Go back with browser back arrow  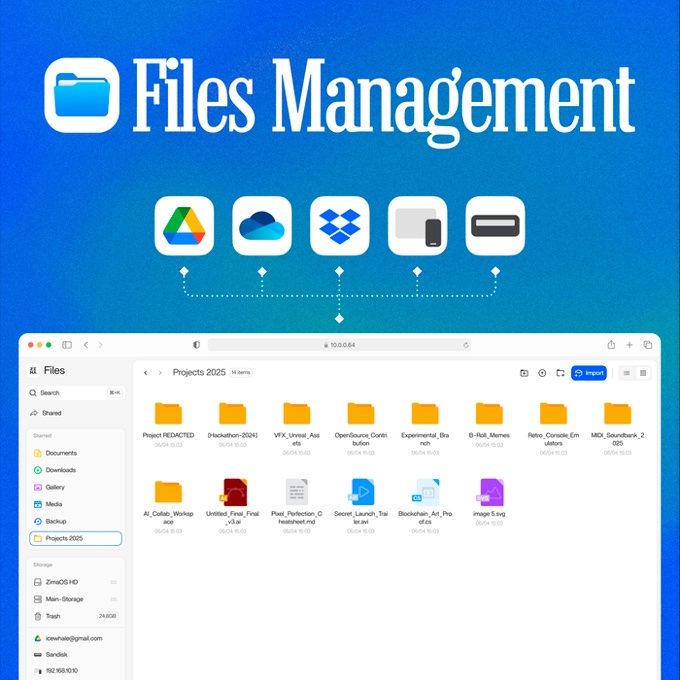coord(86,345)
